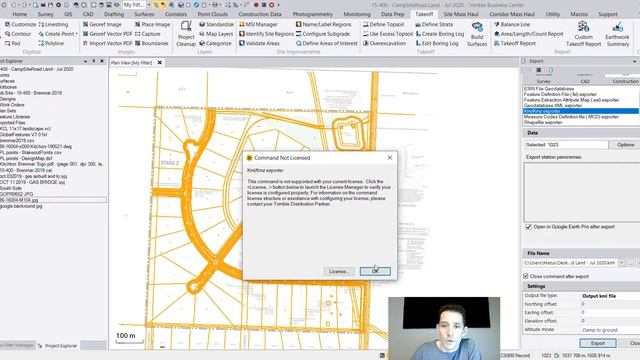This screenshot has height=360, width=640.
Task: Close the Command Not Licensed dialog
Action: click(x=390, y=158)
